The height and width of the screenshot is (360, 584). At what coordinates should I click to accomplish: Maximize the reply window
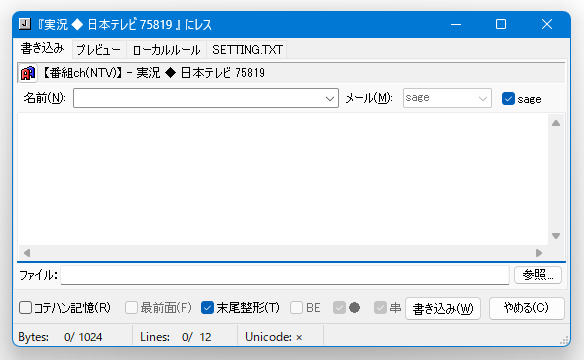tap(501, 24)
